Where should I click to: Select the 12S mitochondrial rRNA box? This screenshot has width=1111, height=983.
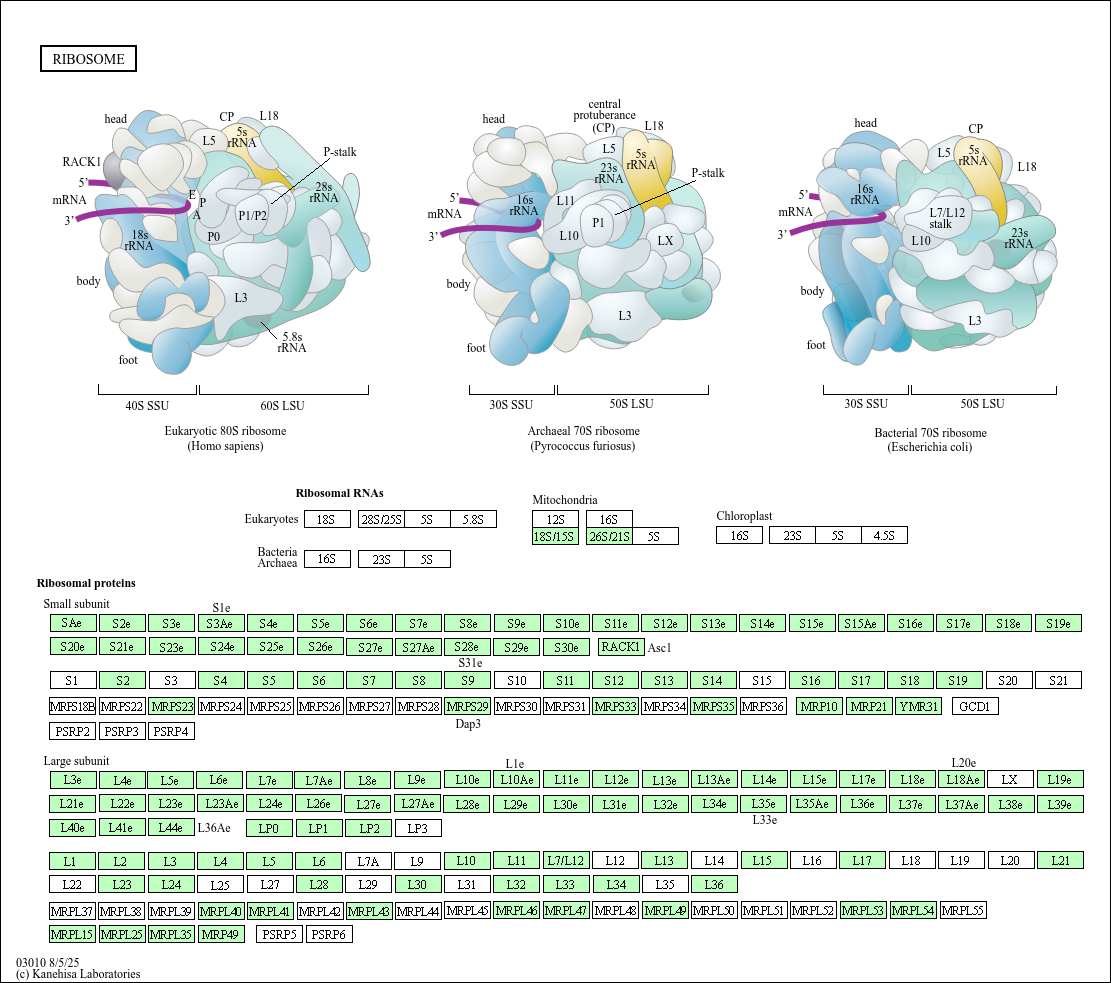click(555, 520)
